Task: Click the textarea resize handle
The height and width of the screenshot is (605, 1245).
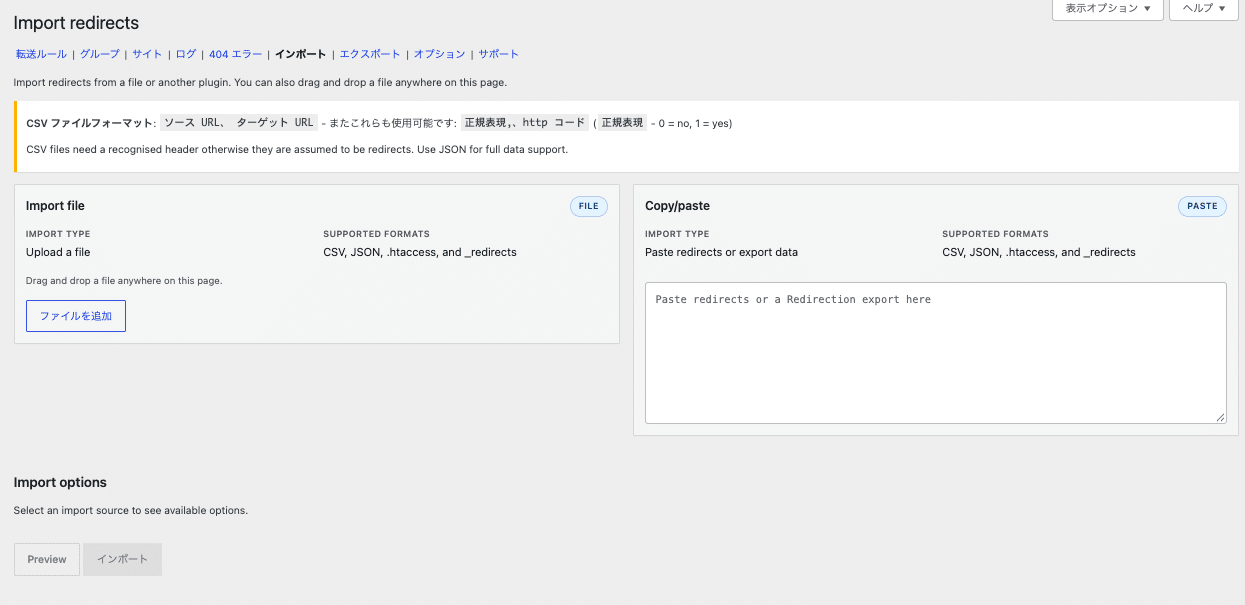Action: pyautogui.click(x=1221, y=418)
